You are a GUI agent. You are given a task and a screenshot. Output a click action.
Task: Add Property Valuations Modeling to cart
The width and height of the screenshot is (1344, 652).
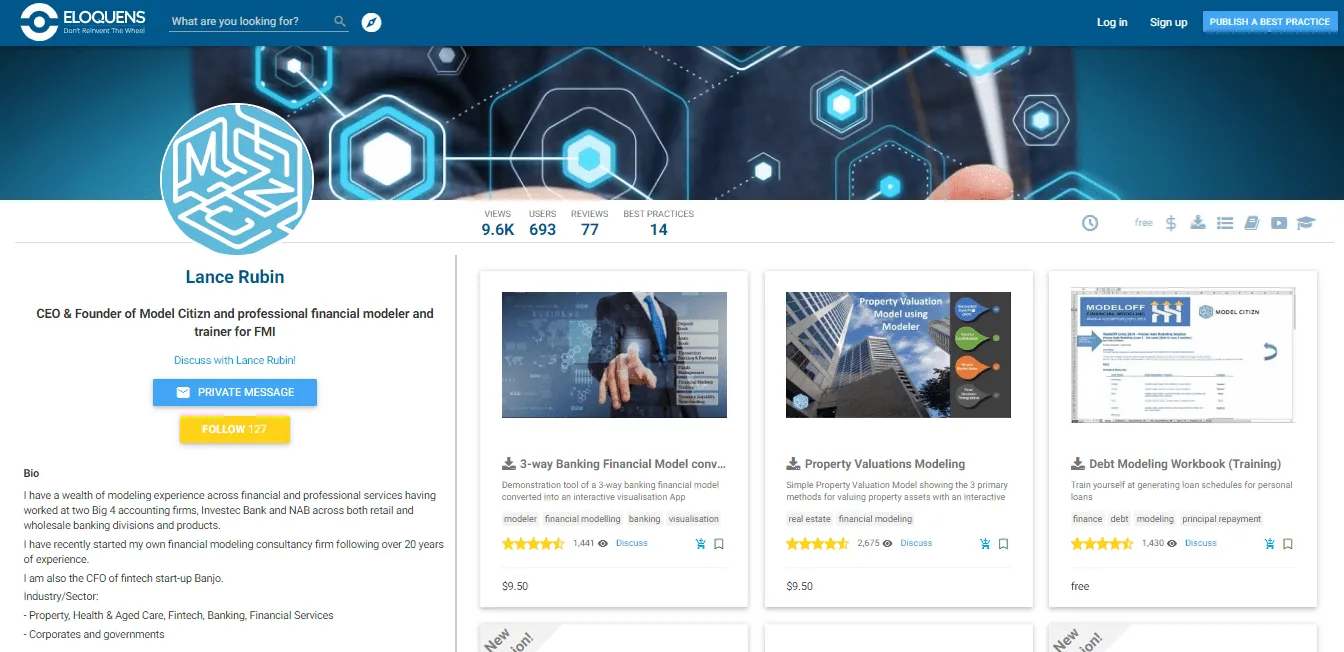tap(985, 544)
